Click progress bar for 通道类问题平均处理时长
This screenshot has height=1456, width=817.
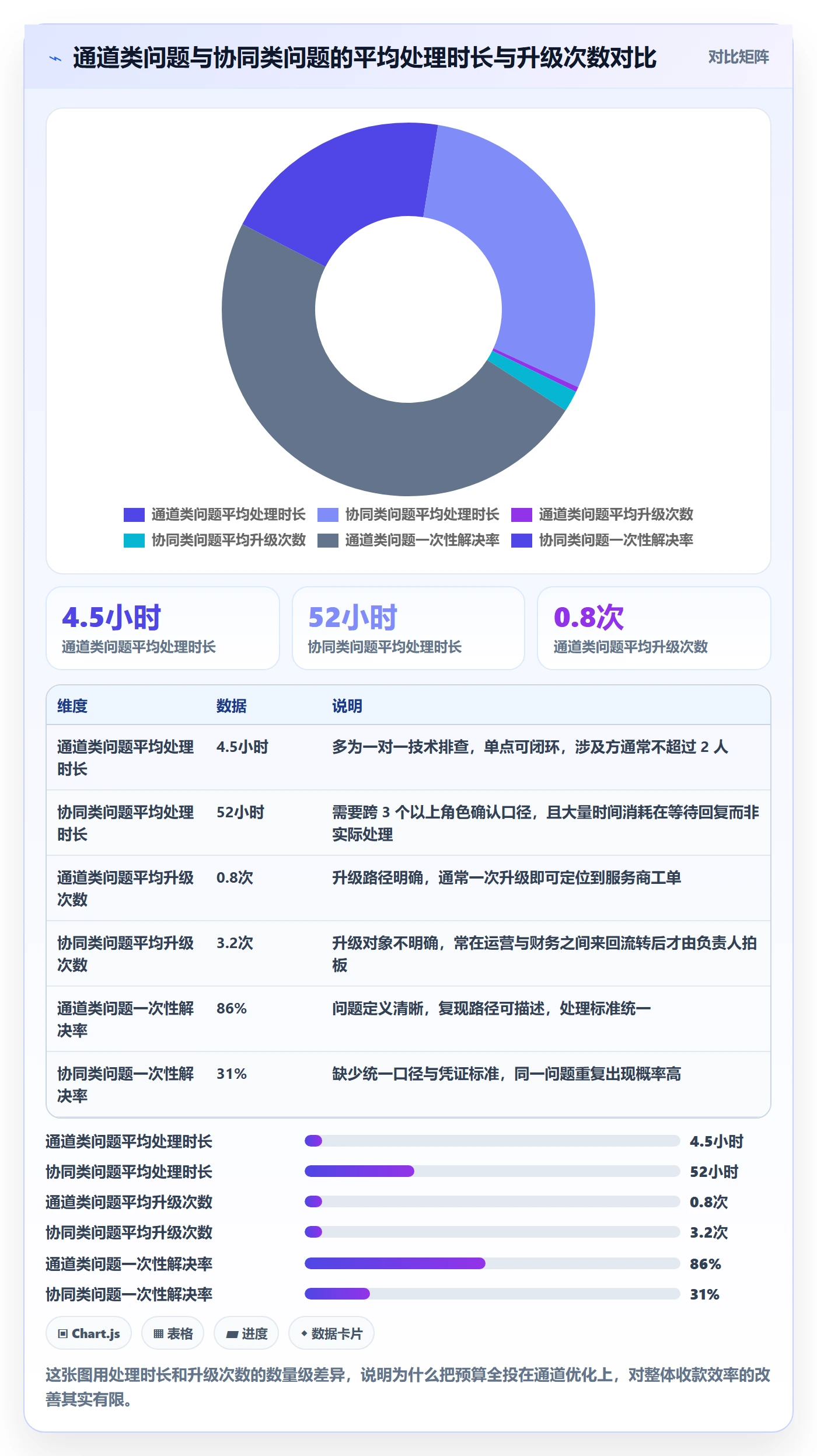tap(492, 1141)
